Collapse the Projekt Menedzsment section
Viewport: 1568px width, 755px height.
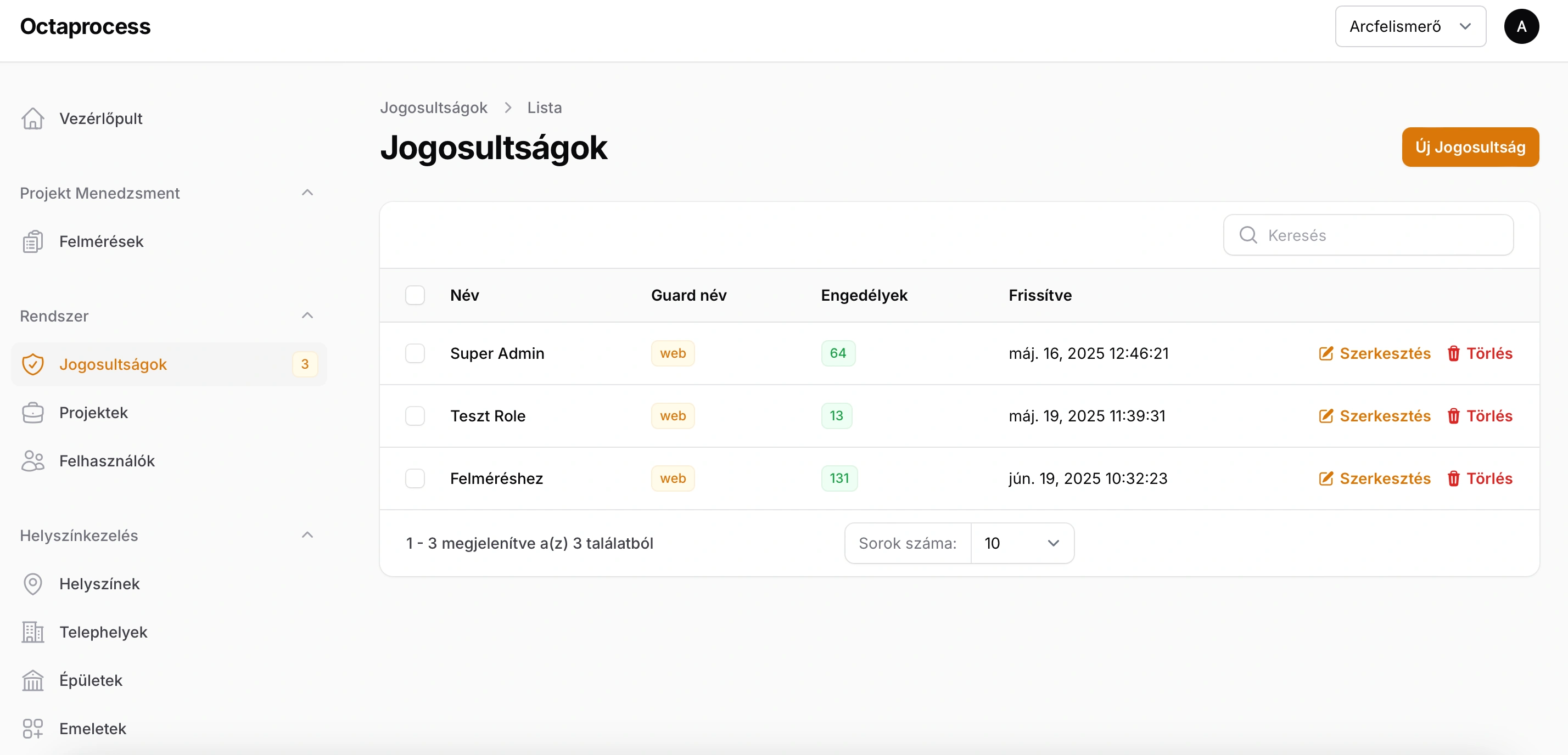click(307, 193)
